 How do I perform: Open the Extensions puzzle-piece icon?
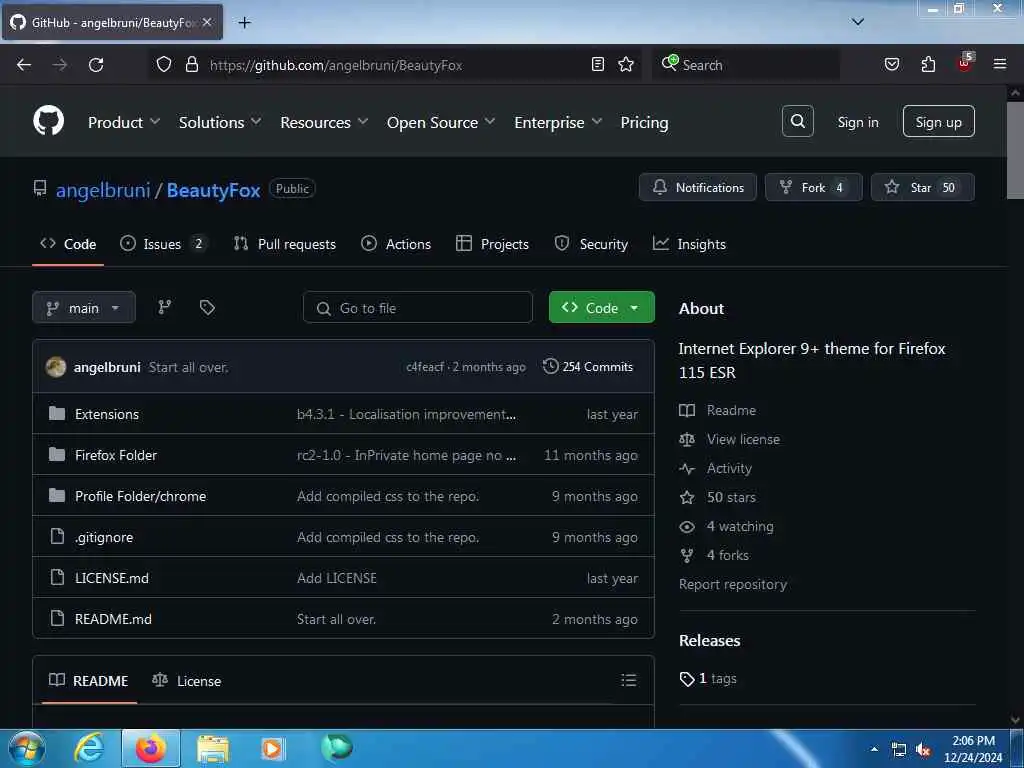click(x=928, y=64)
